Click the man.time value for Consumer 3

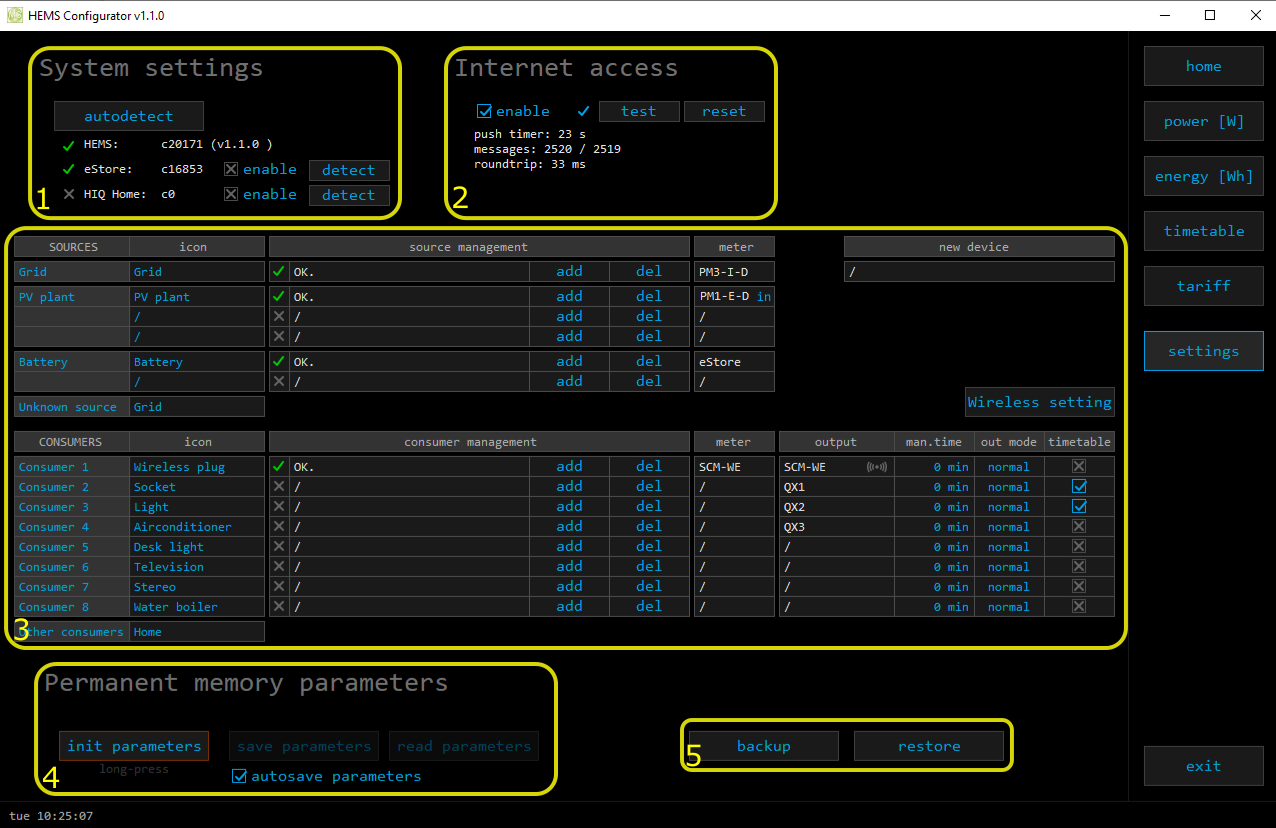(x=935, y=507)
